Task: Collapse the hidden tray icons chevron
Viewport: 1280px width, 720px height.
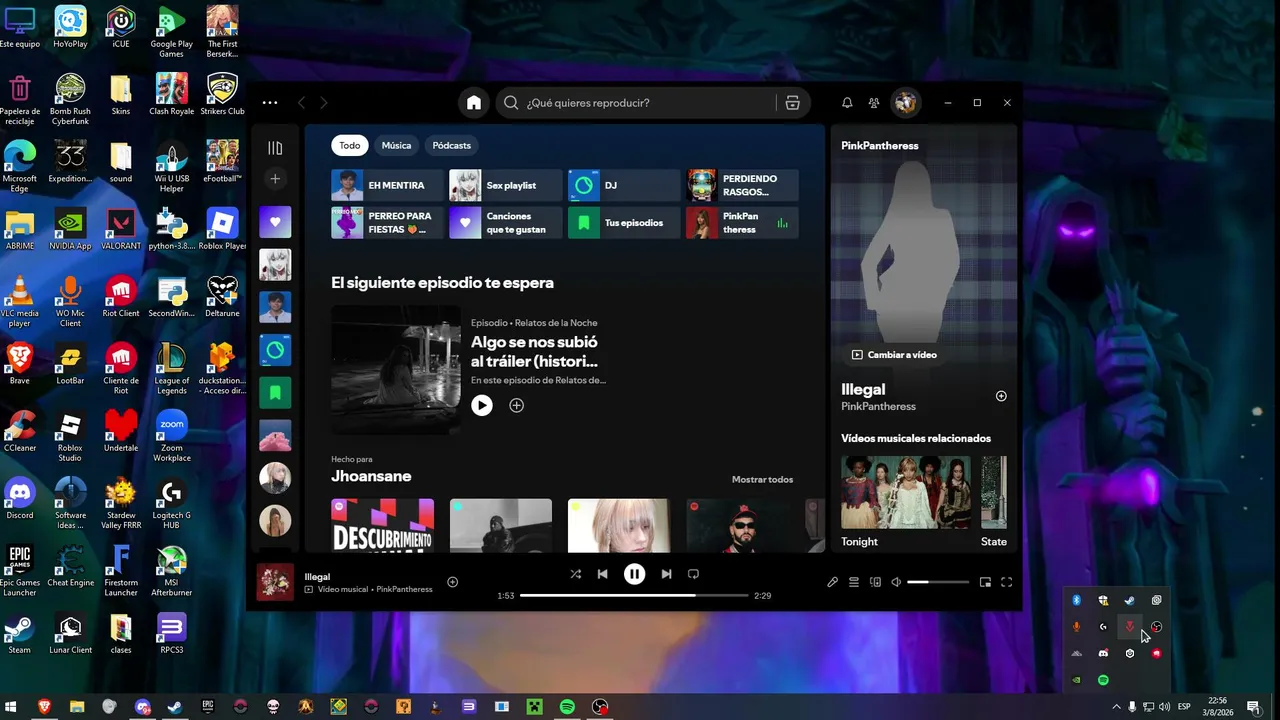Action: point(1117,707)
